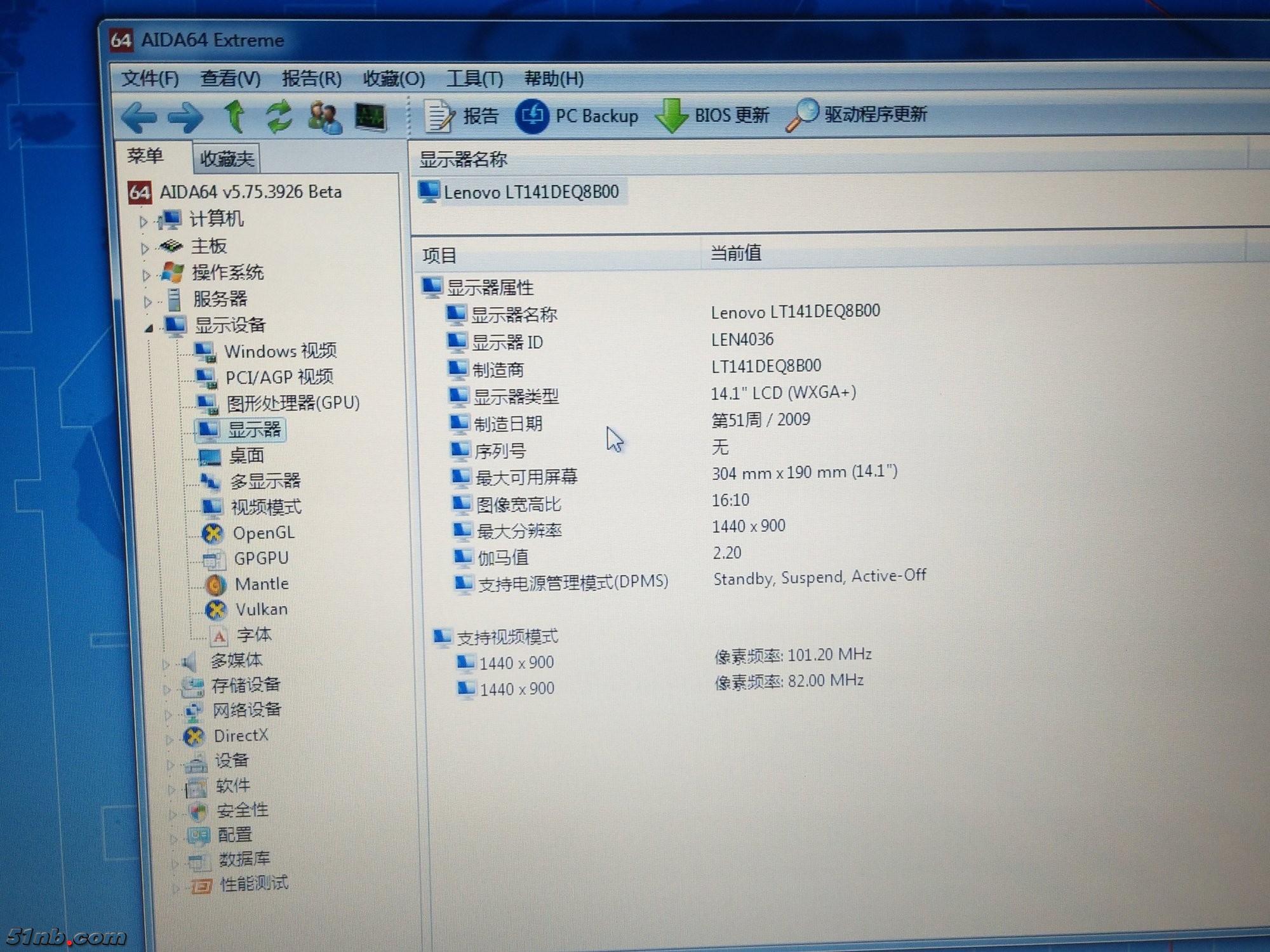Click the Mantle icon in the tree
The image size is (1270, 952).
pyautogui.click(x=215, y=585)
